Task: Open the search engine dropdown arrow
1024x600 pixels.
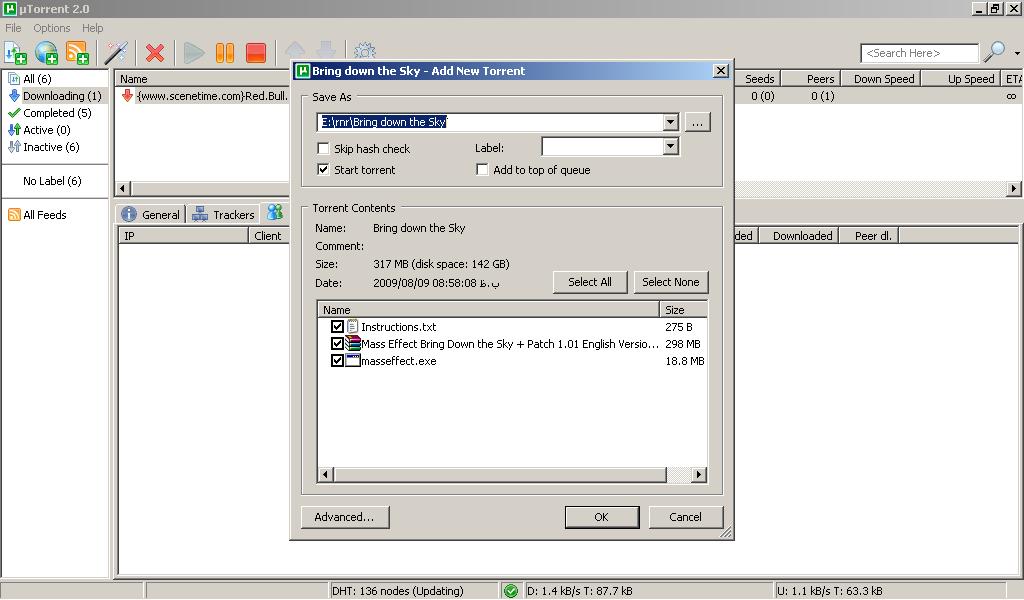Action: pos(1017,53)
